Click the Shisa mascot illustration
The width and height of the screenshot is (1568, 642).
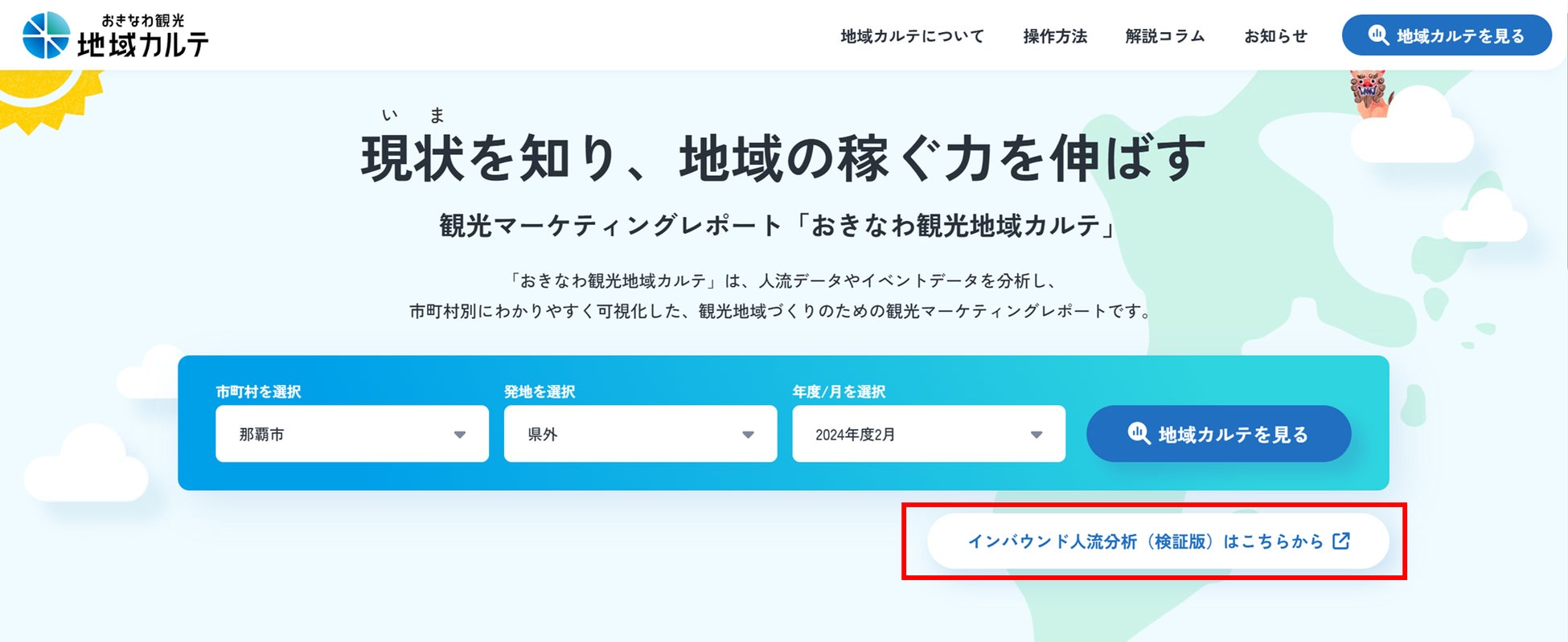click(x=1371, y=93)
